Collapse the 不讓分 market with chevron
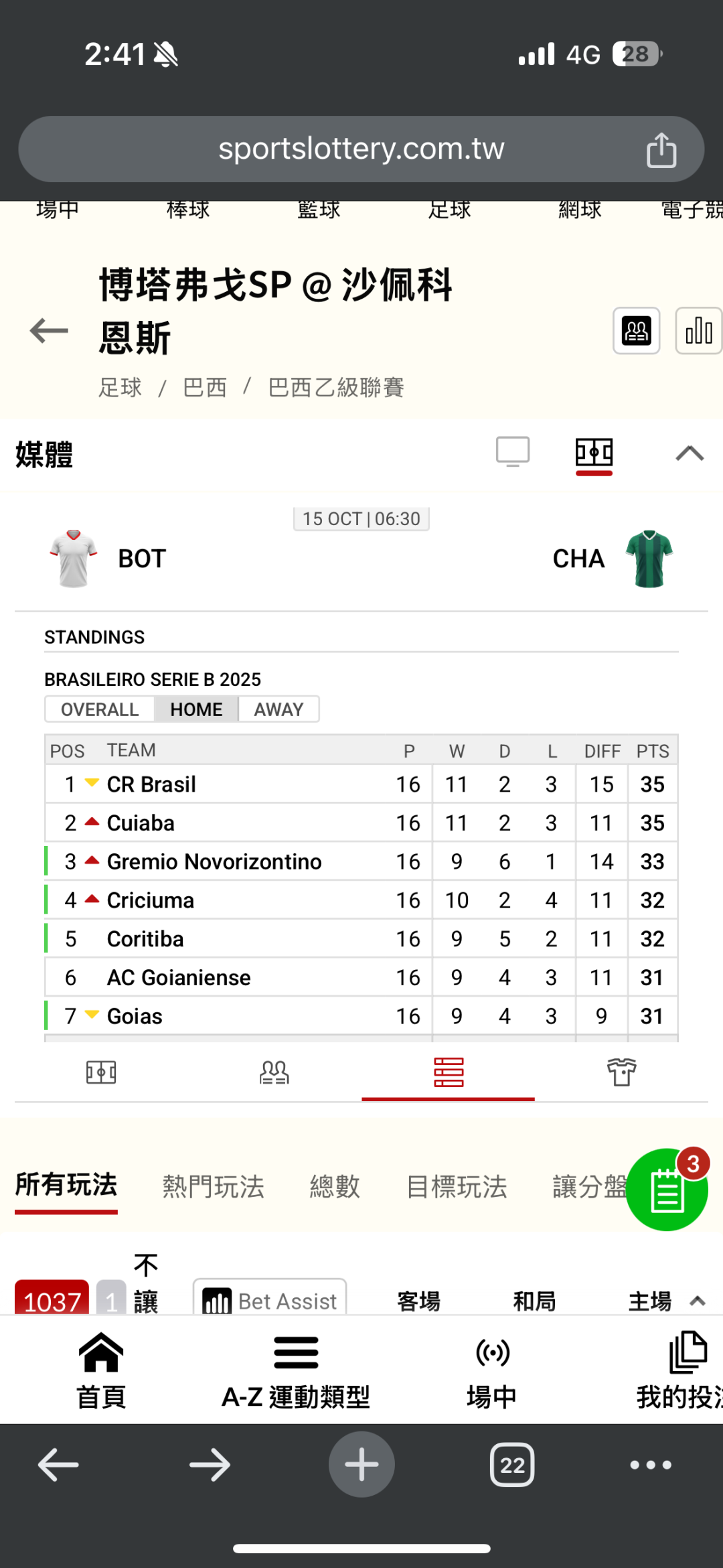 click(698, 1301)
